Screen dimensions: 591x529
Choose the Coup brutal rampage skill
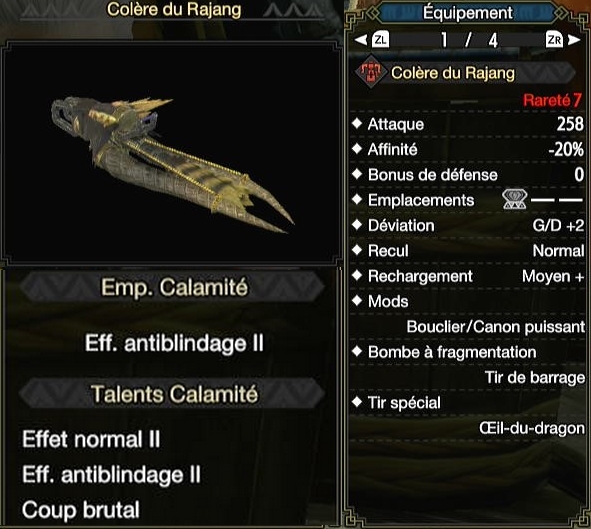pos(81,510)
